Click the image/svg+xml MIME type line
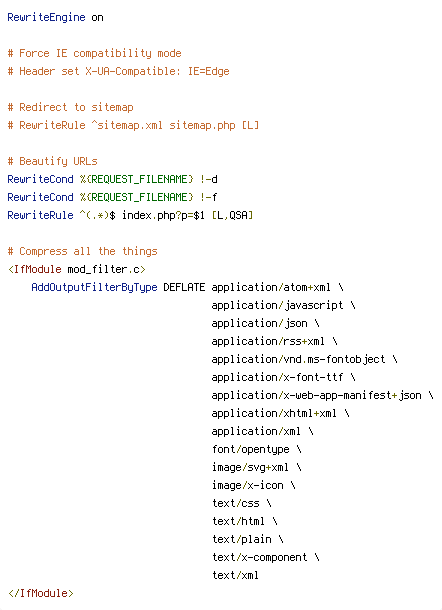This screenshot has height=610, width=442. pyautogui.click(x=256, y=467)
